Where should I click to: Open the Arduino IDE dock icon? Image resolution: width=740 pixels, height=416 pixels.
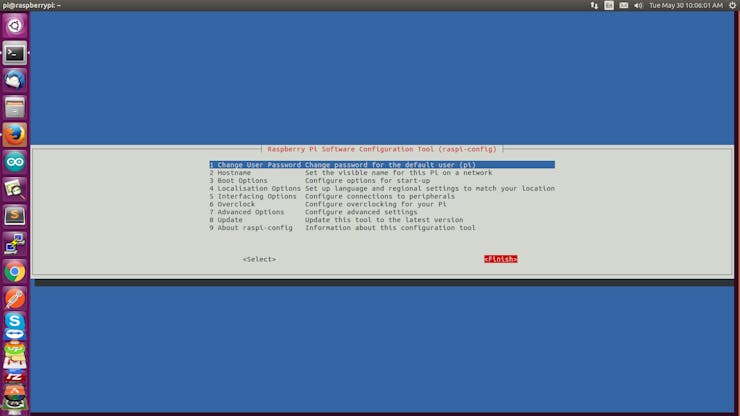click(x=15, y=162)
